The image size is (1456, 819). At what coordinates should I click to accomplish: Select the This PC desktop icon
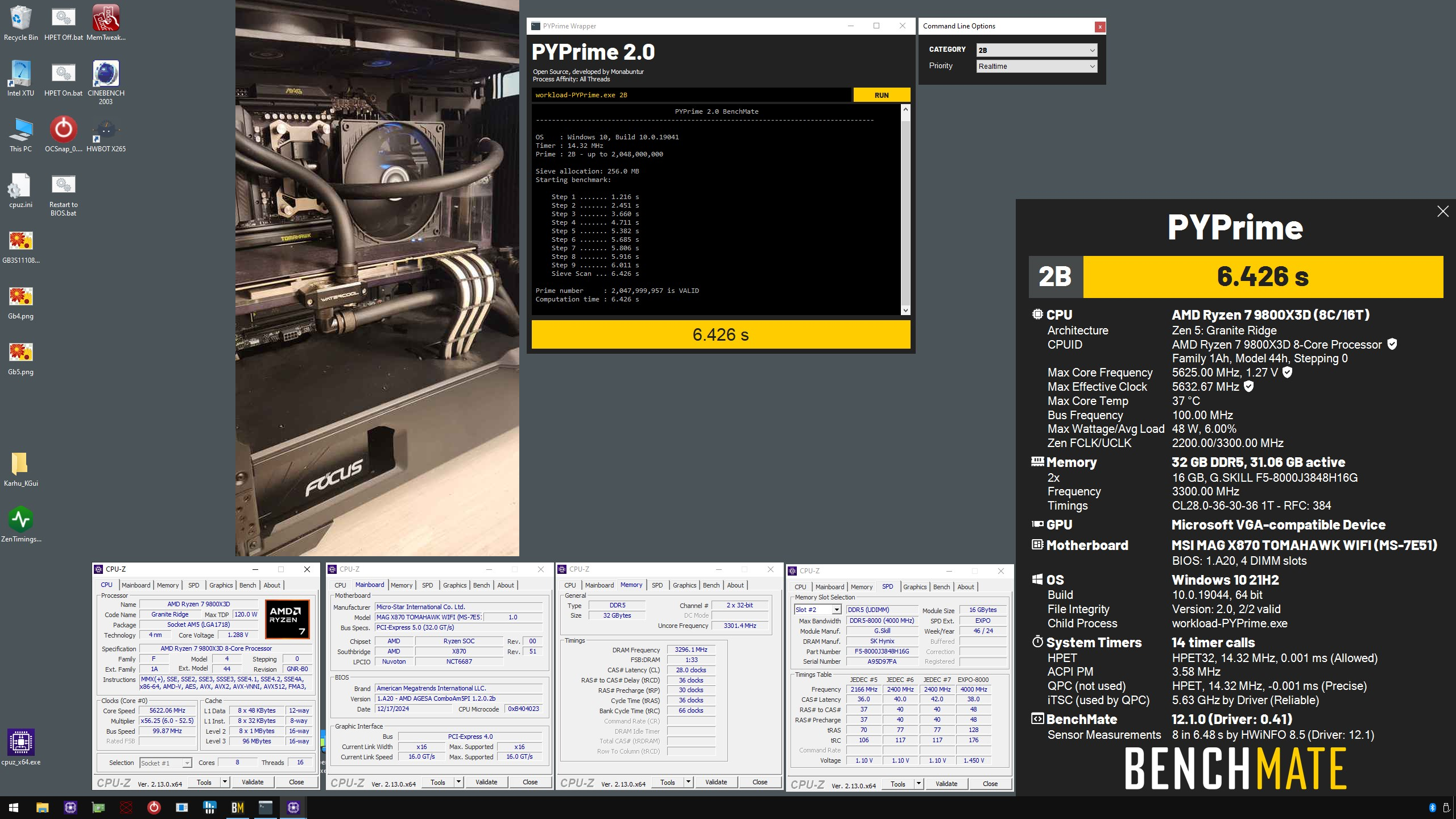pos(20,134)
